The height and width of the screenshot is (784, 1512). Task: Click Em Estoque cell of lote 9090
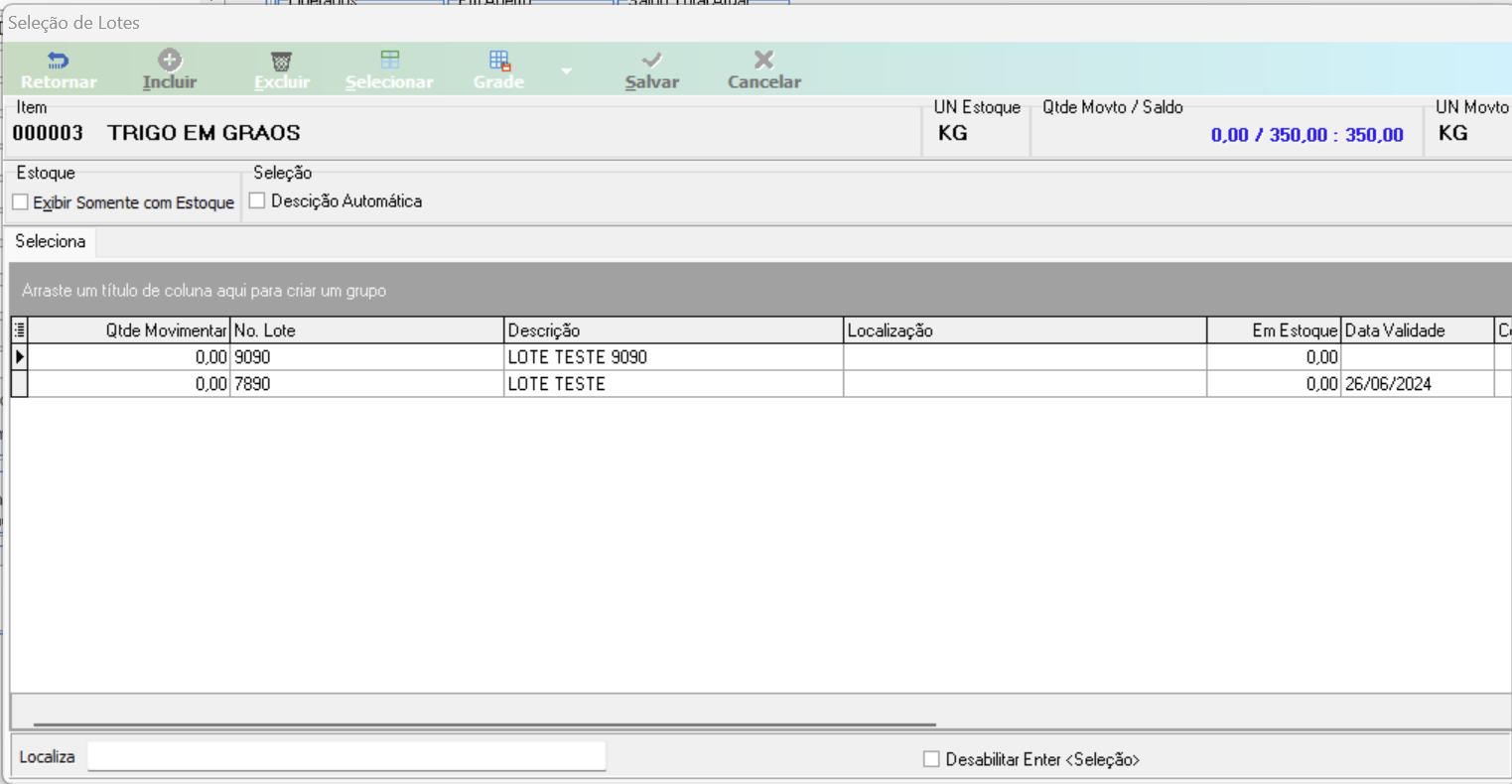pos(1275,357)
